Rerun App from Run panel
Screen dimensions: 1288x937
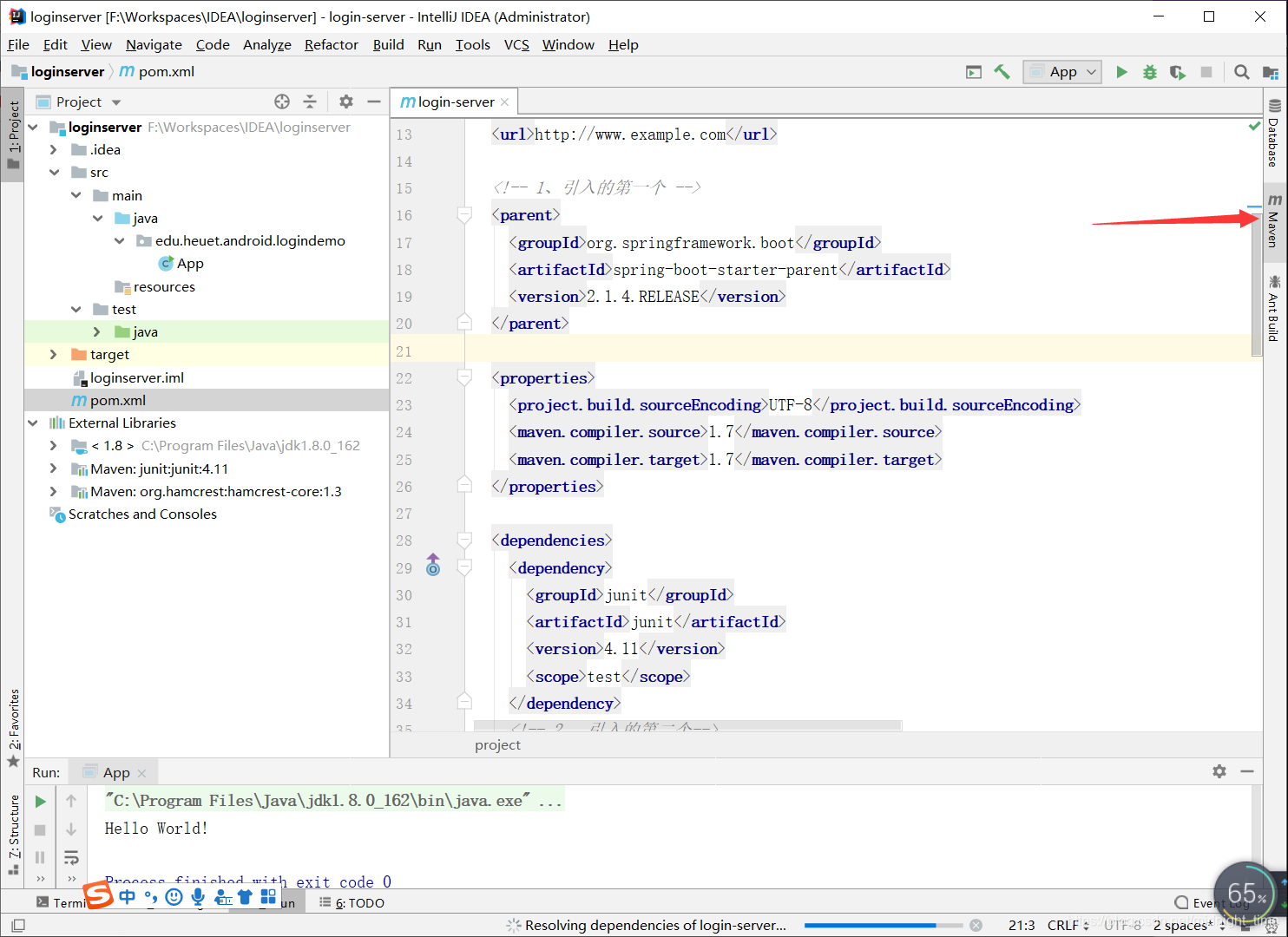40,802
